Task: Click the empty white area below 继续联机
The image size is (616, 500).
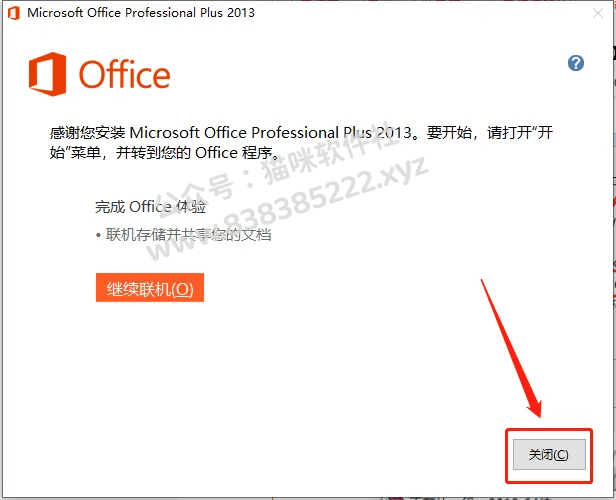Action: (x=275, y=373)
